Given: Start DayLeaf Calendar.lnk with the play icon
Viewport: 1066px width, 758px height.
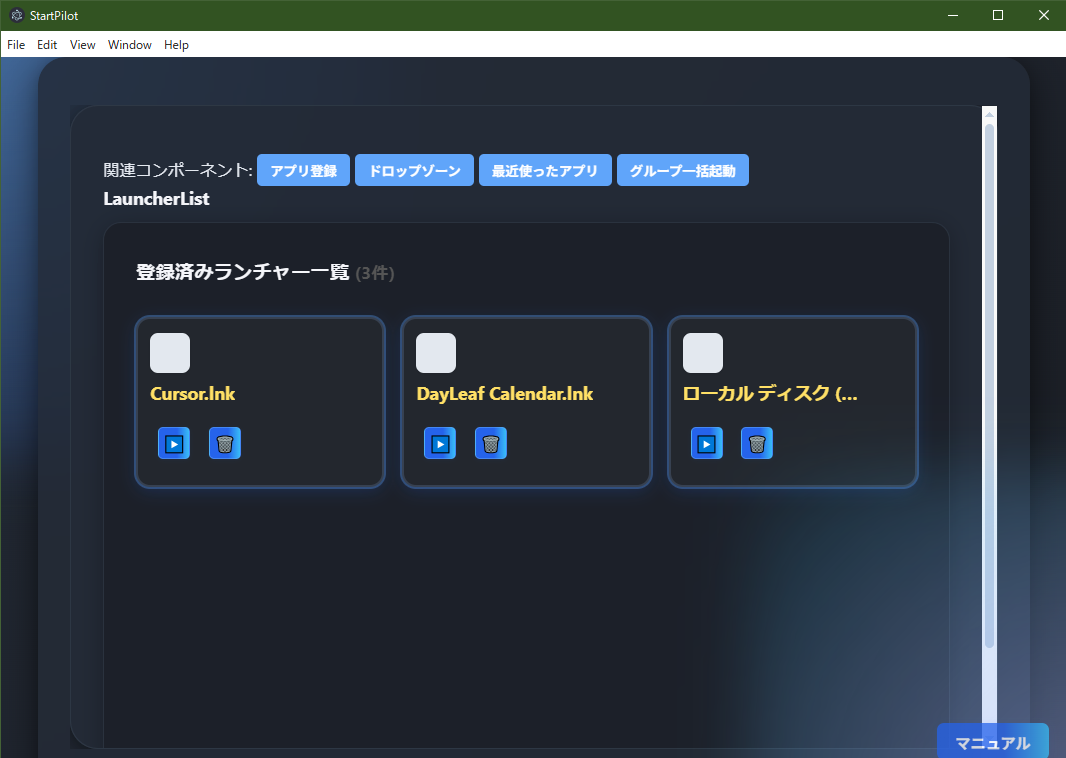Looking at the screenshot, I should click(439, 443).
